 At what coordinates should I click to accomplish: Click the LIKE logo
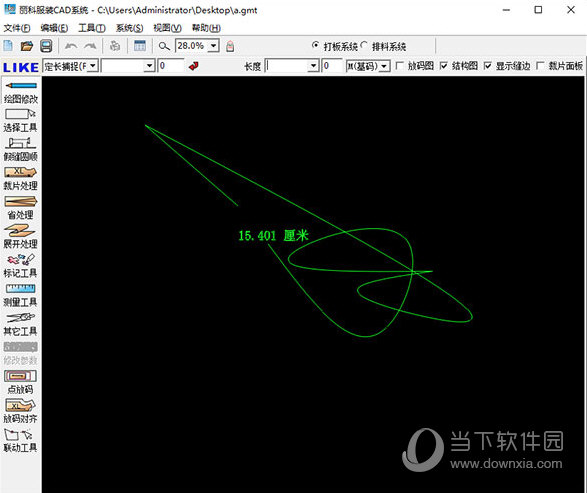click(x=21, y=67)
